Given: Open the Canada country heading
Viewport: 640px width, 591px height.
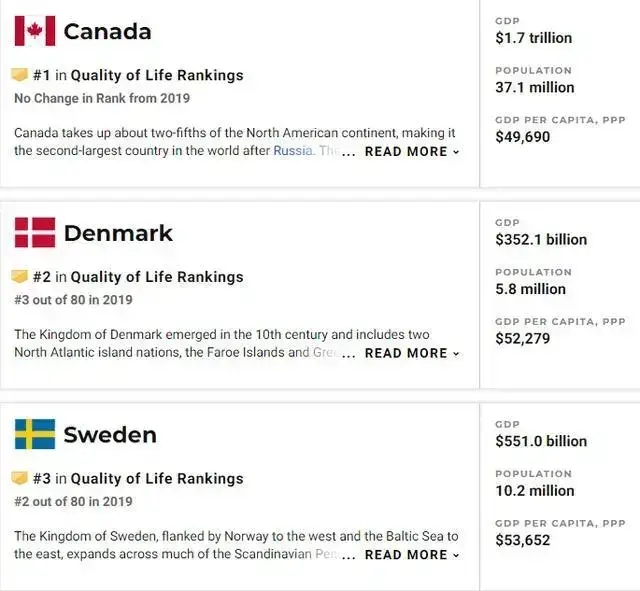Looking at the screenshot, I should point(107,31).
